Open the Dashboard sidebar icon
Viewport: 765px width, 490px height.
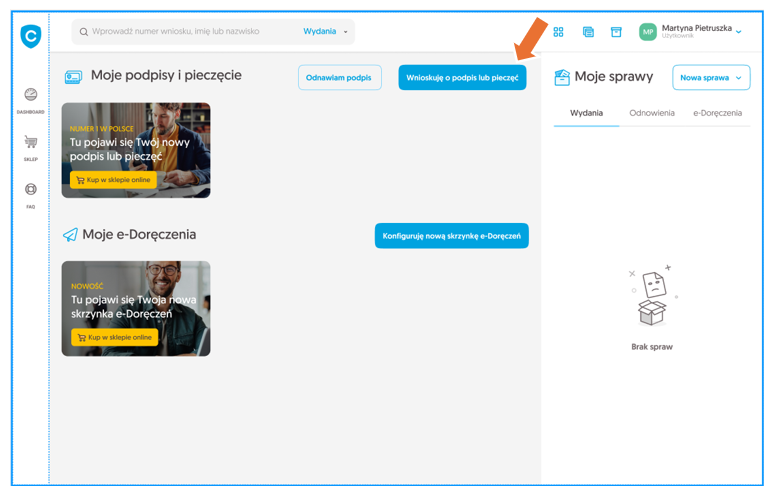pos(31,95)
